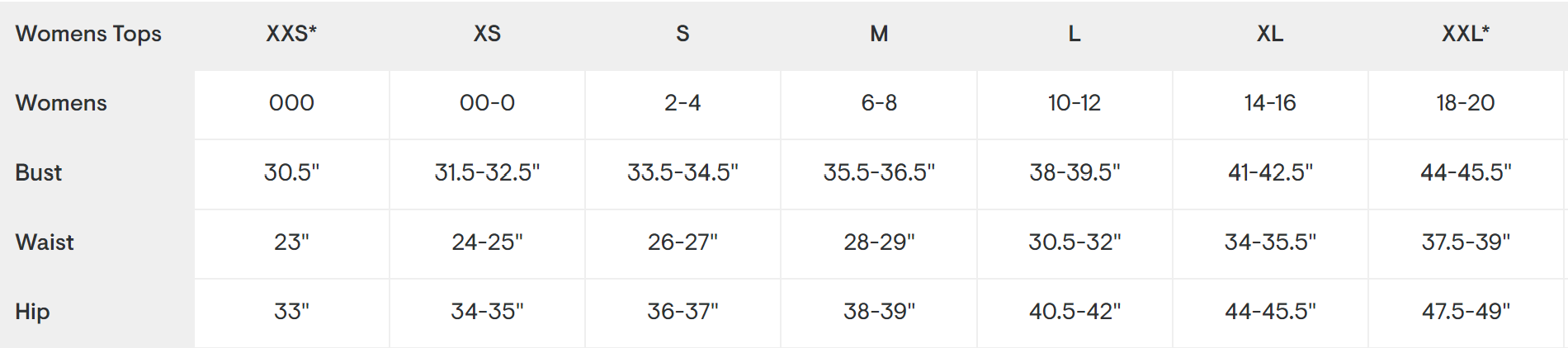Select the 44-45.5" hip measurement cell
The image size is (1568, 348).
coord(1270,312)
